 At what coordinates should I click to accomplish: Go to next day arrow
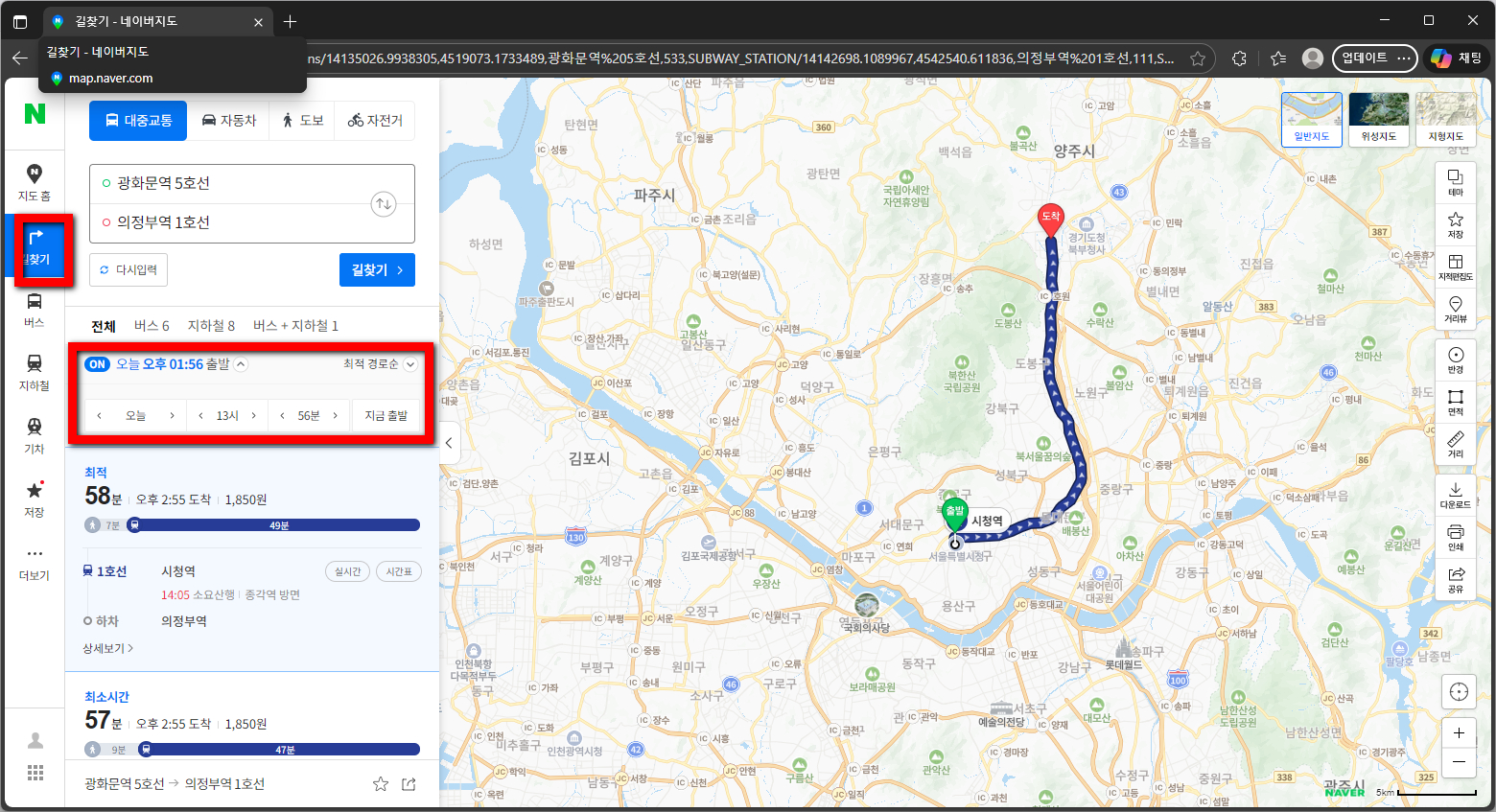click(x=172, y=416)
